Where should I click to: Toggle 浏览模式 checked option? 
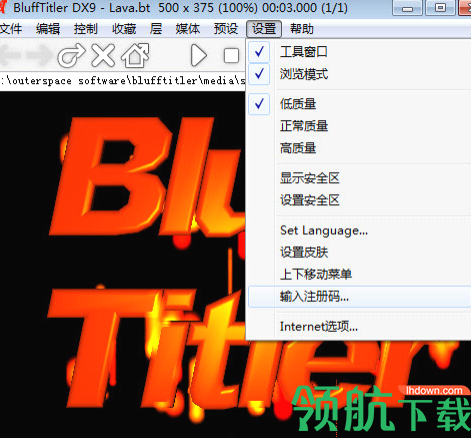click(359, 74)
